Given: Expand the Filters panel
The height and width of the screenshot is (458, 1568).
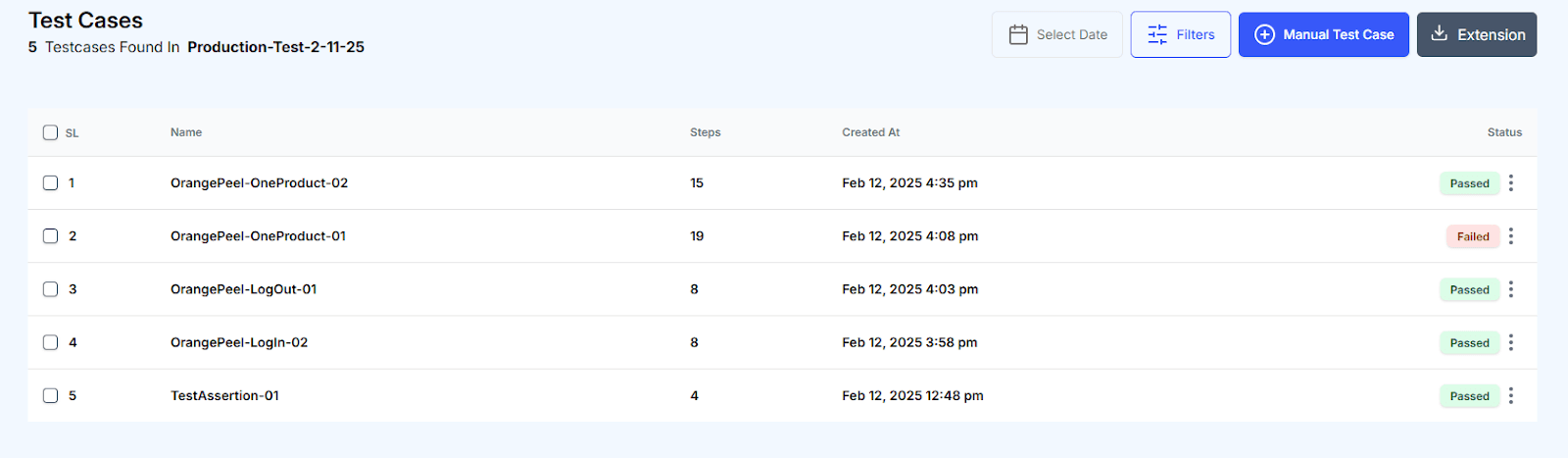Looking at the screenshot, I should point(1181,34).
